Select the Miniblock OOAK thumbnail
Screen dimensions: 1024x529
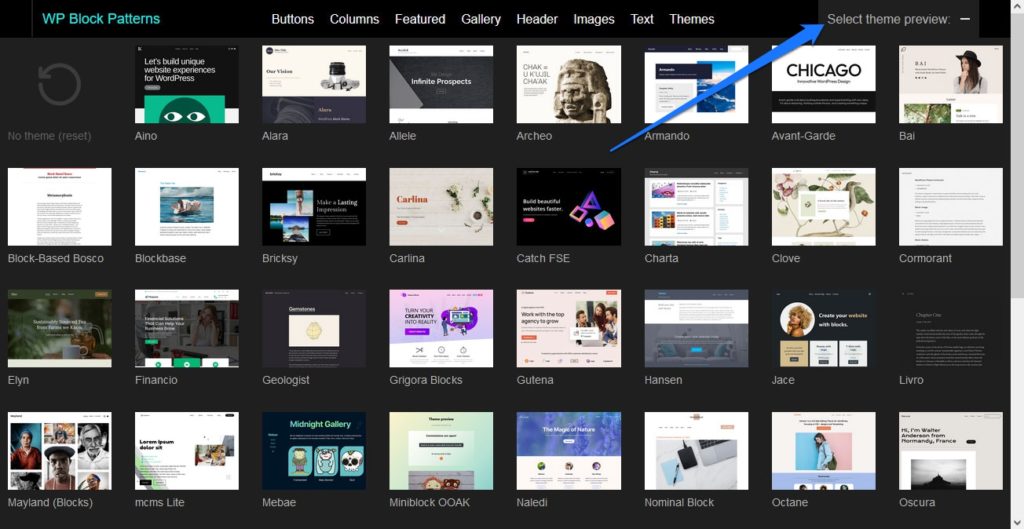coord(441,451)
